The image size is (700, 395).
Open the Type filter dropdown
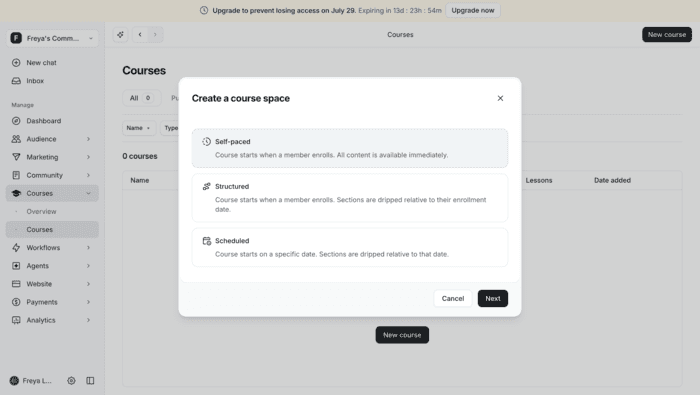coord(171,128)
